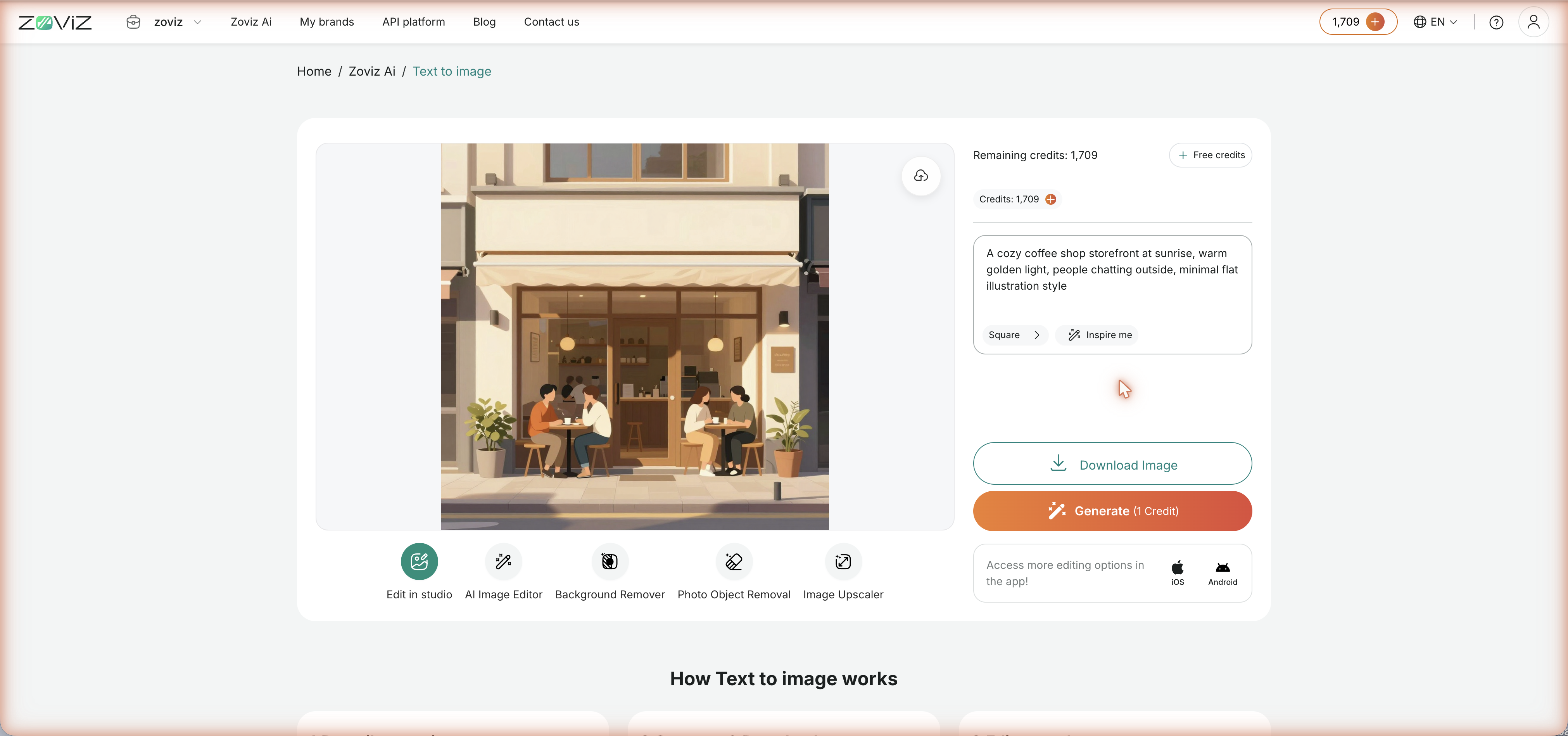This screenshot has width=1568, height=736.
Task: Click Generate (1 Credit) button
Action: tap(1112, 511)
